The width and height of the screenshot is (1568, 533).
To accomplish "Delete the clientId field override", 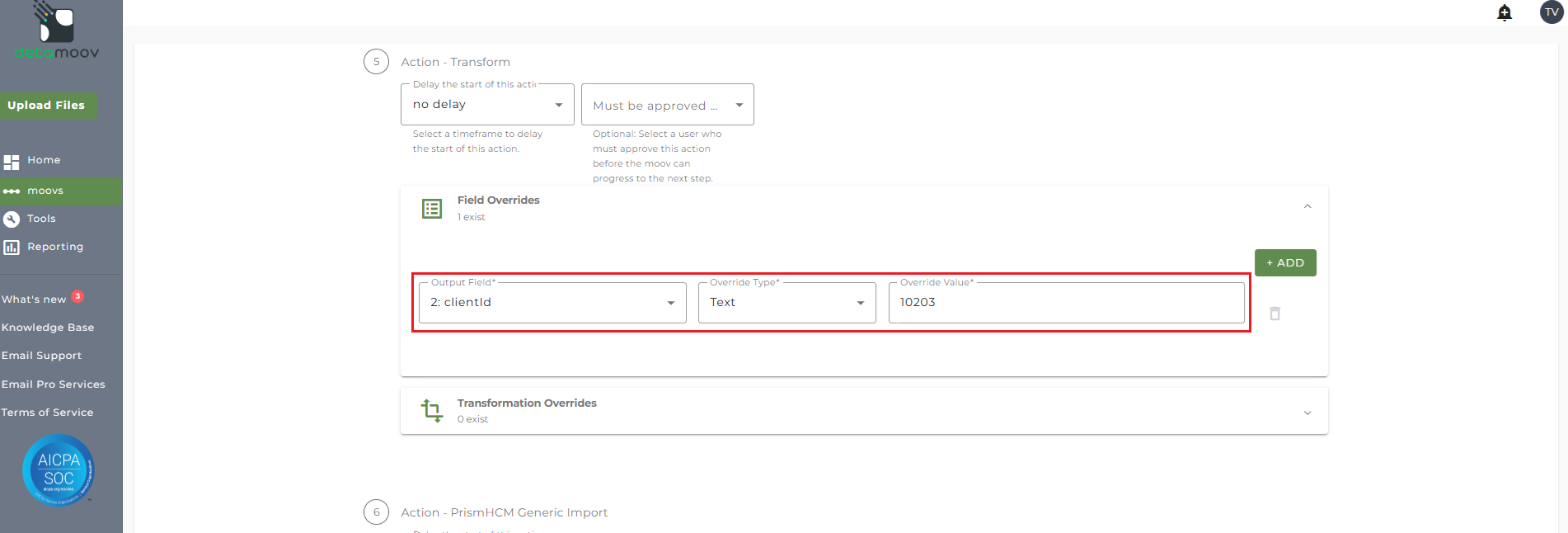I will click(1275, 314).
